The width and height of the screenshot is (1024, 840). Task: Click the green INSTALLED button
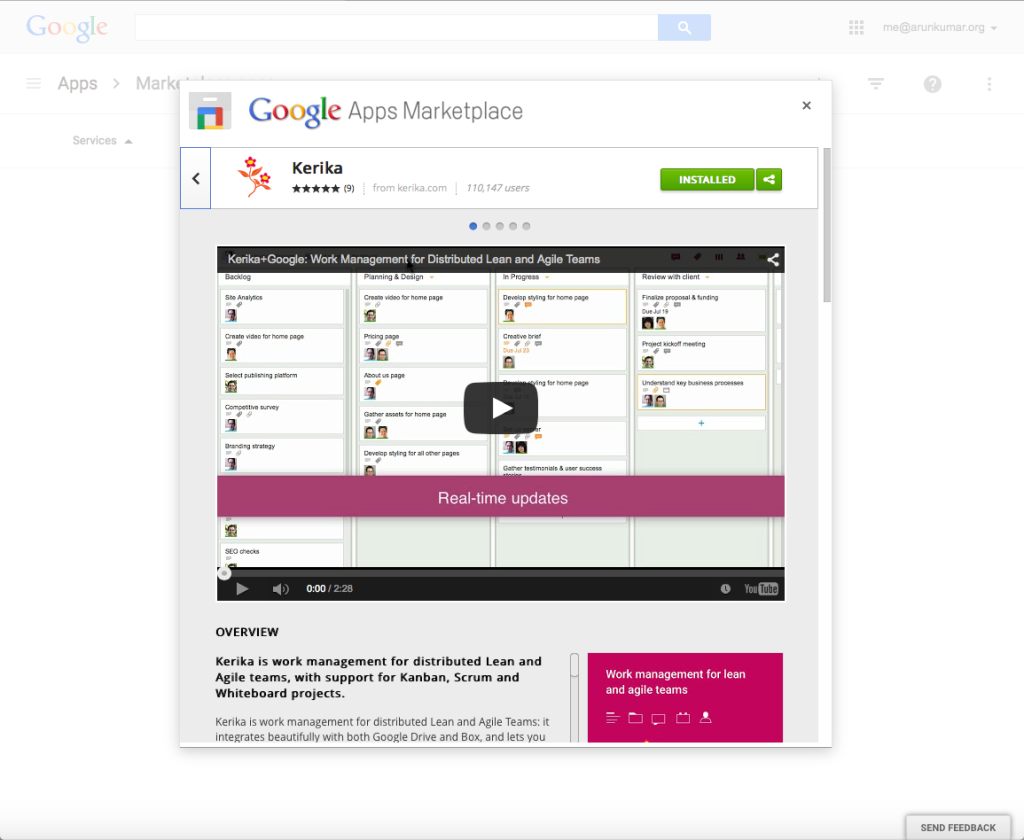pyautogui.click(x=707, y=180)
